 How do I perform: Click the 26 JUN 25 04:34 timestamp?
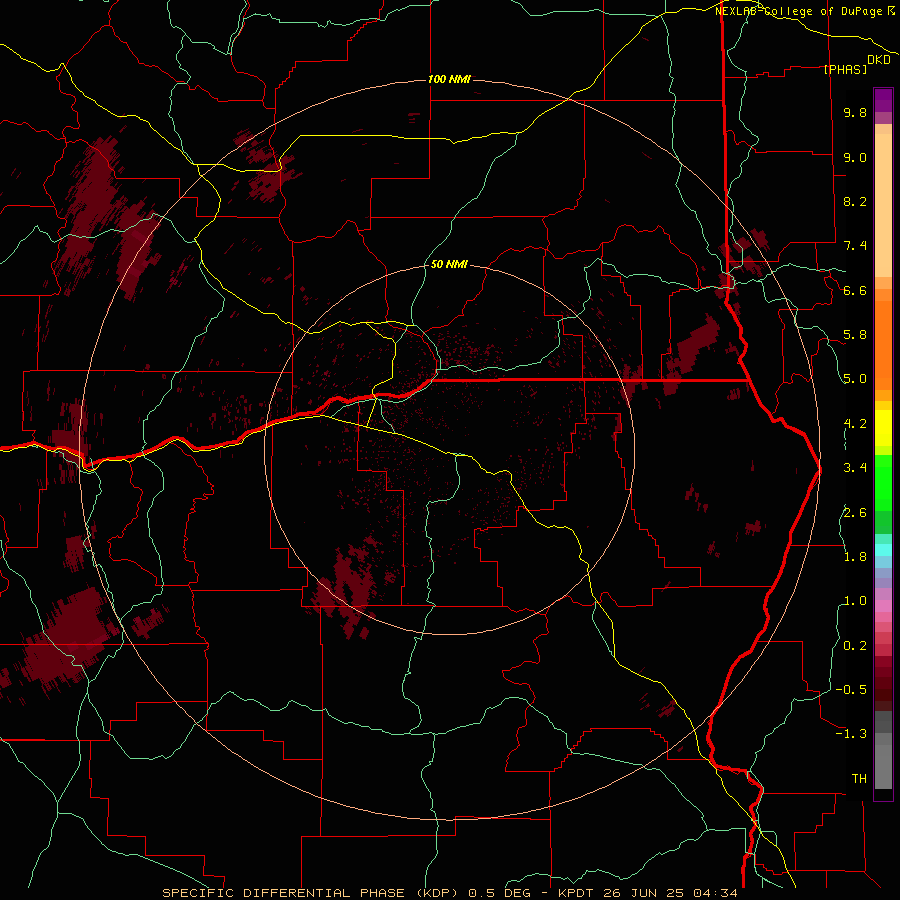[670, 893]
